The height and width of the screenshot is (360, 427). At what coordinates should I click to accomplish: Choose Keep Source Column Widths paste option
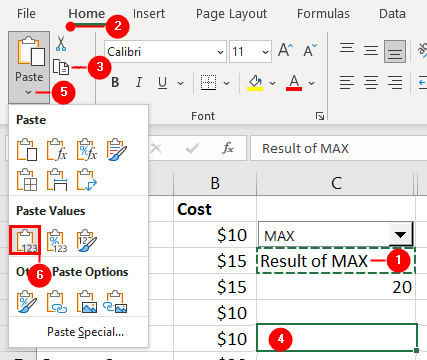tap(57, 180)
